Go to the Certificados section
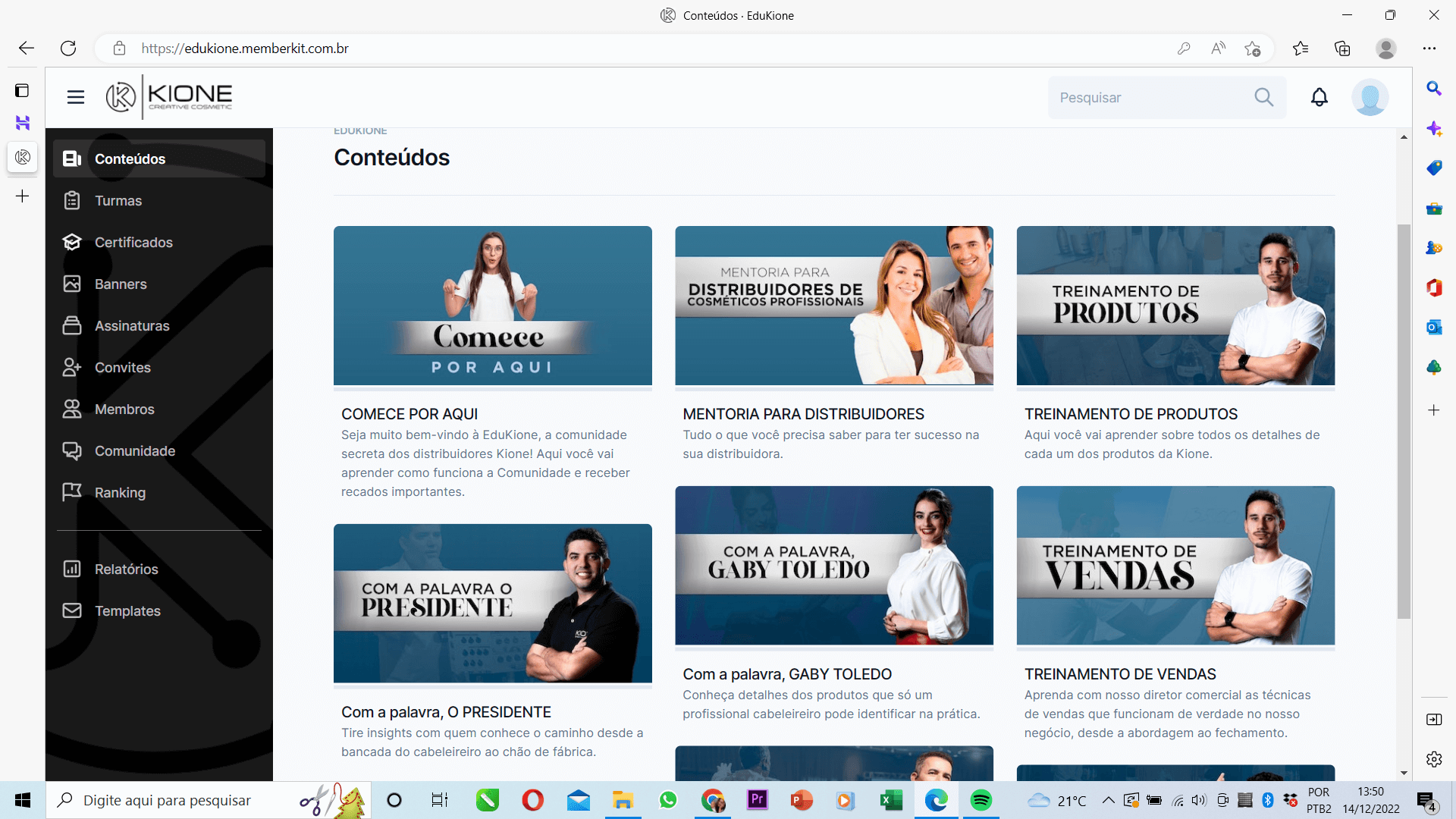The height and width of the screenshot is (819, 1456). coord(133,243)
